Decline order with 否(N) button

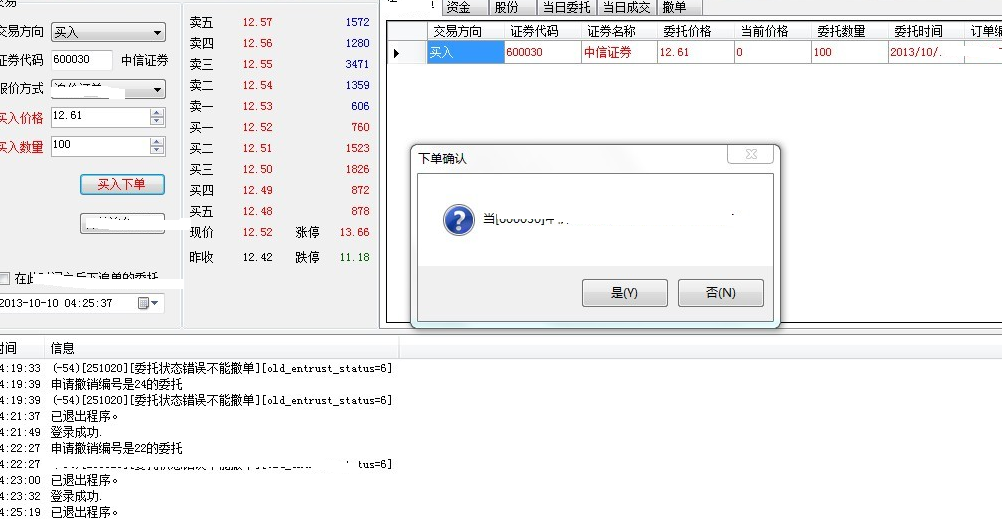coord(720,293)
